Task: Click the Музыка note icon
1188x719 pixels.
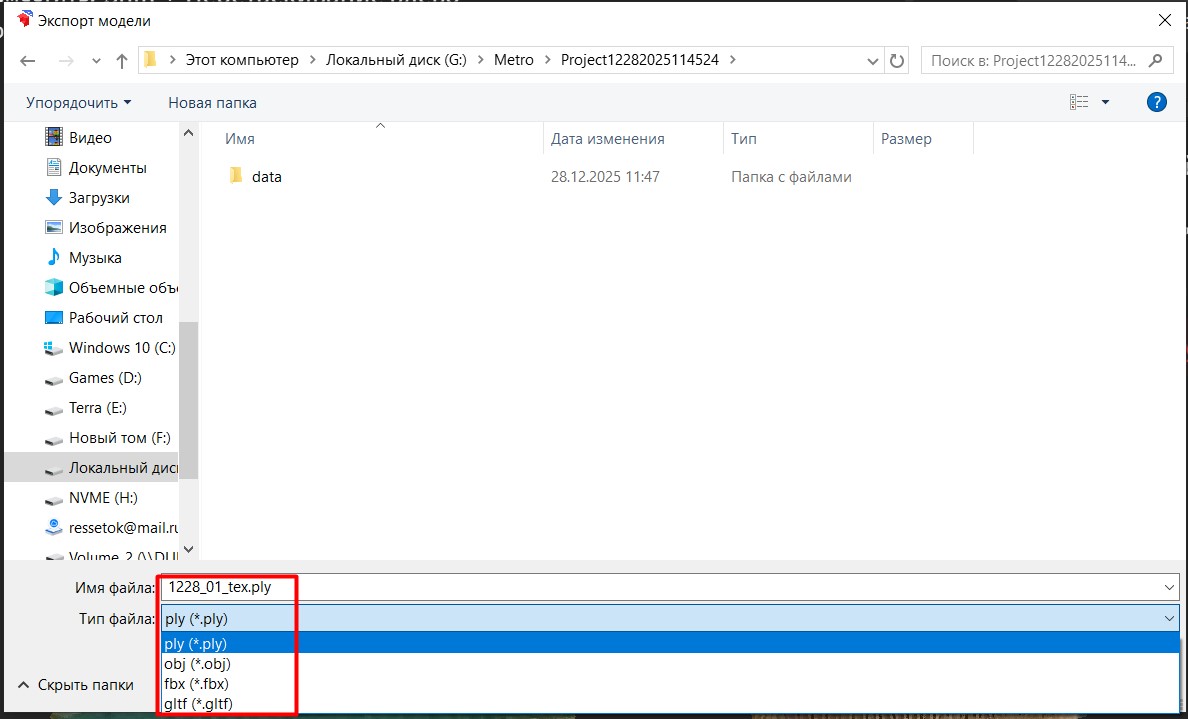Action: [x=54, y=258]
